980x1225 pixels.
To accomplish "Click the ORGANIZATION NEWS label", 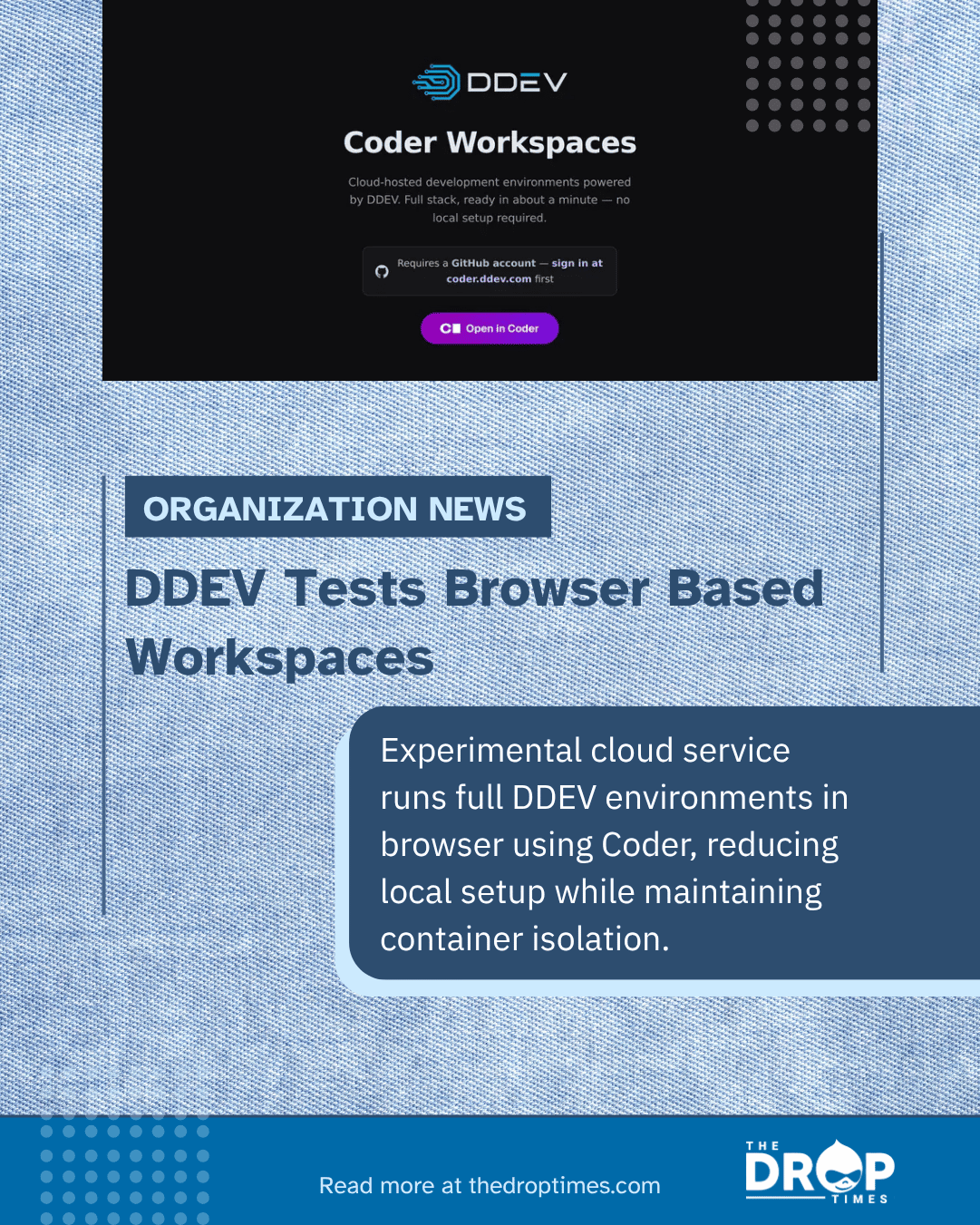I will point(337,507).
